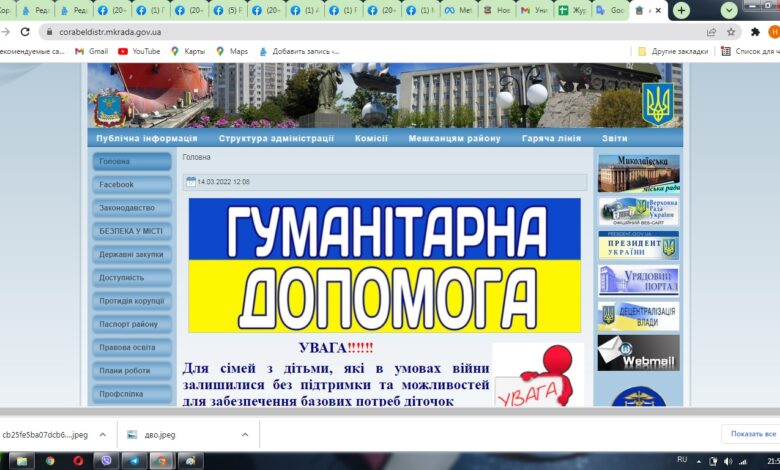Click the Децентралізація влади banner

pos(639,316)
